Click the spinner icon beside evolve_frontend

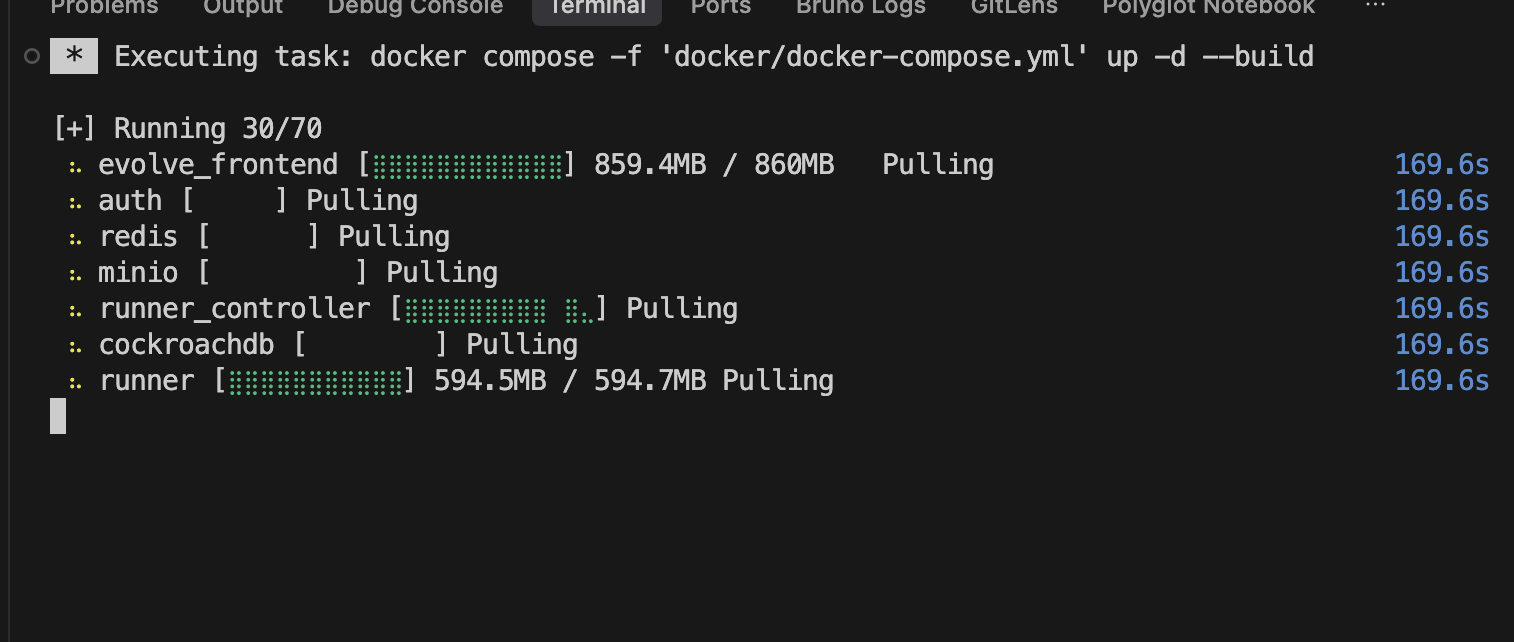76,165
